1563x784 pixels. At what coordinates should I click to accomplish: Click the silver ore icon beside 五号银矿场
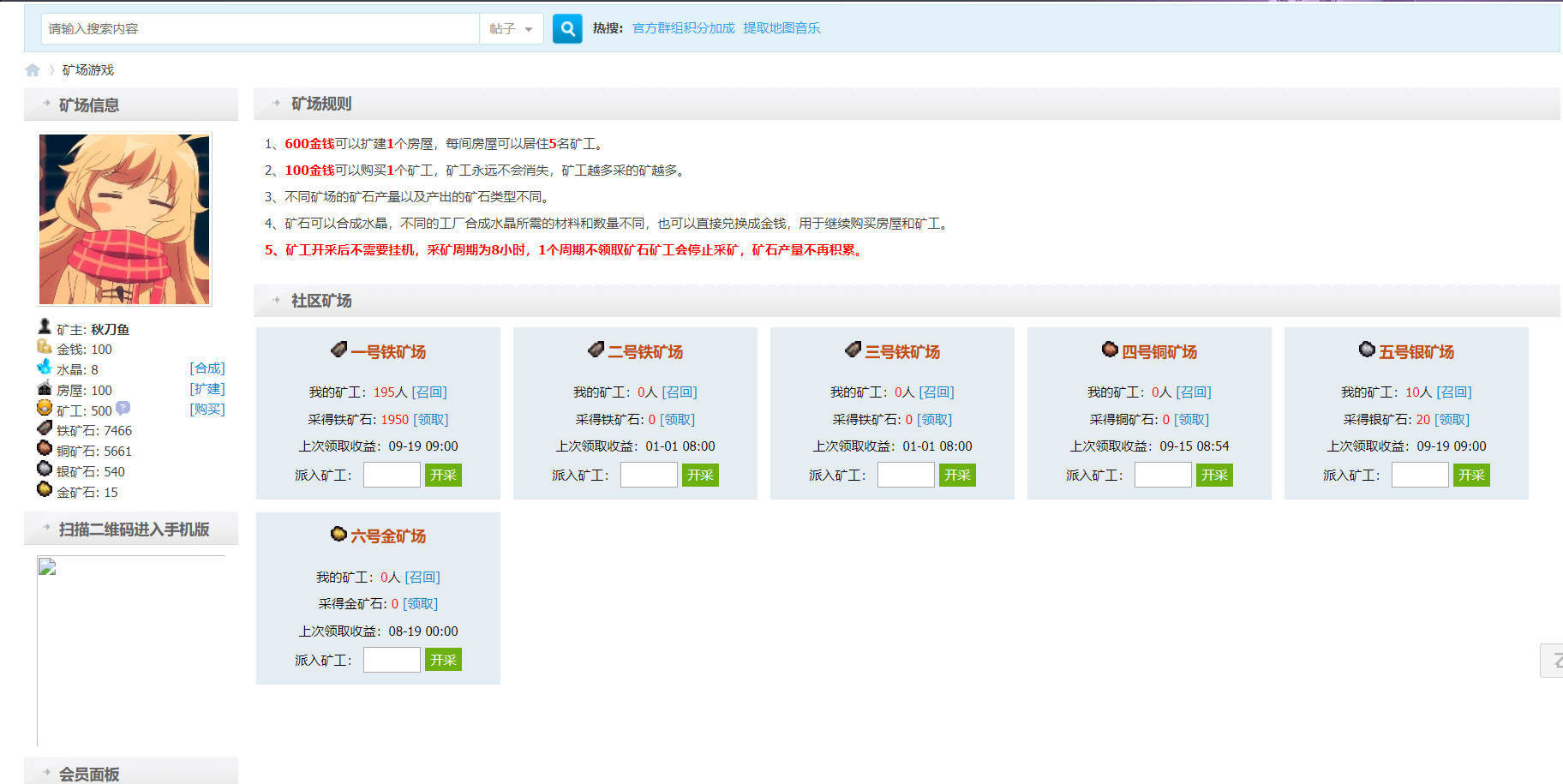coord(1367,350)
